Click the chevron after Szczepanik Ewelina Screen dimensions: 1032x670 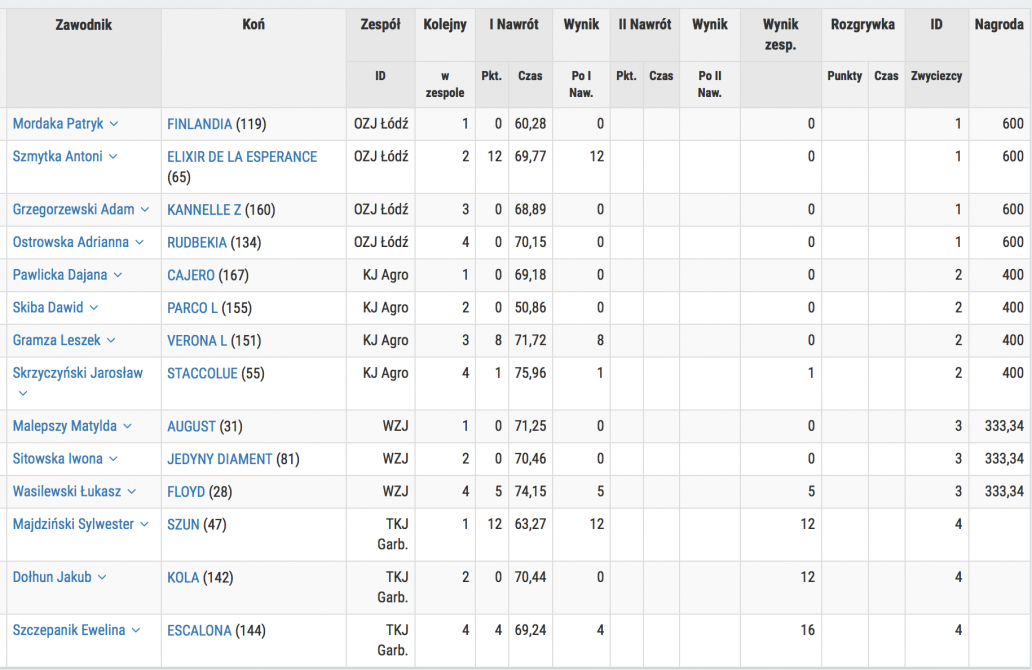(136, 631)
